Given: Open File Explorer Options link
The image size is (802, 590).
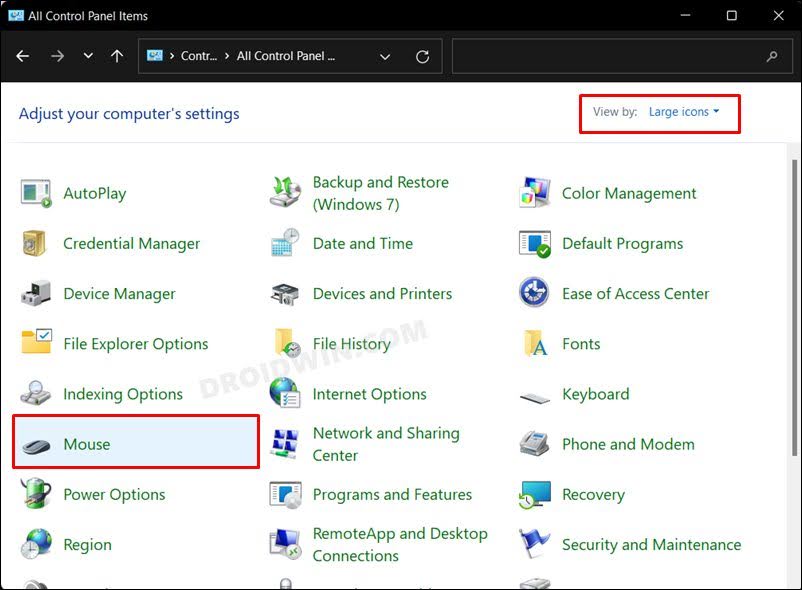Looking at the screenshot, I should point(136,344).
